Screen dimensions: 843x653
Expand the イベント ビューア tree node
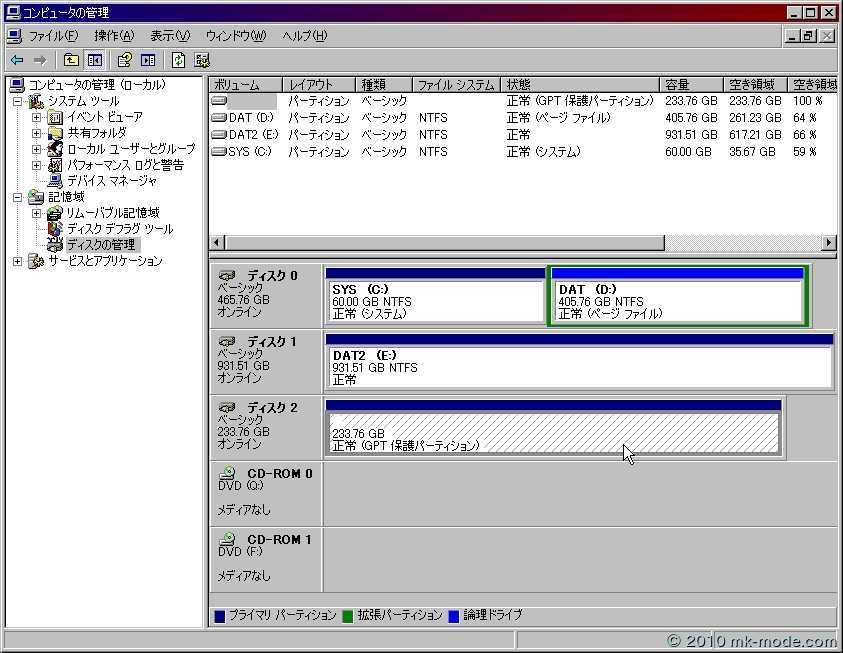[37, 117]
